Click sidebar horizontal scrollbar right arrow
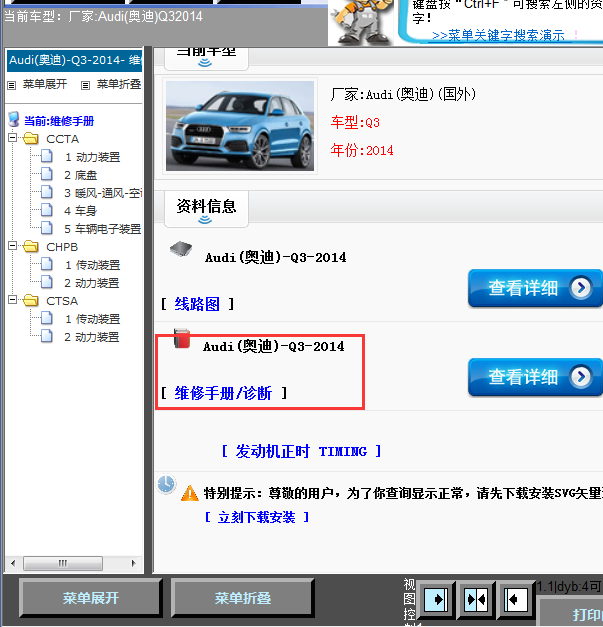 pos(134,563)
